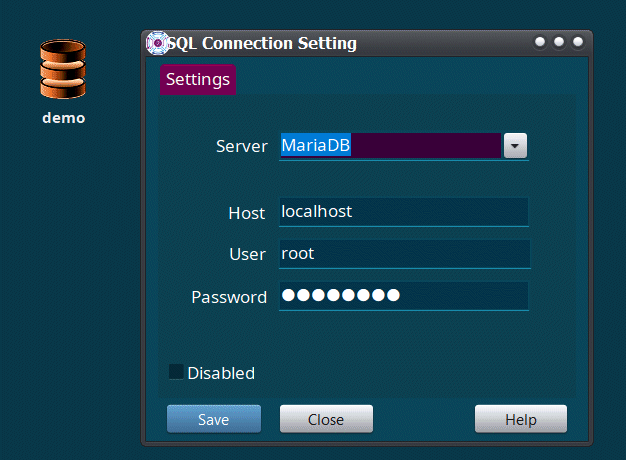Click the Password label text
This screenshot has width=626, height=460.
(x=229, y=297)
